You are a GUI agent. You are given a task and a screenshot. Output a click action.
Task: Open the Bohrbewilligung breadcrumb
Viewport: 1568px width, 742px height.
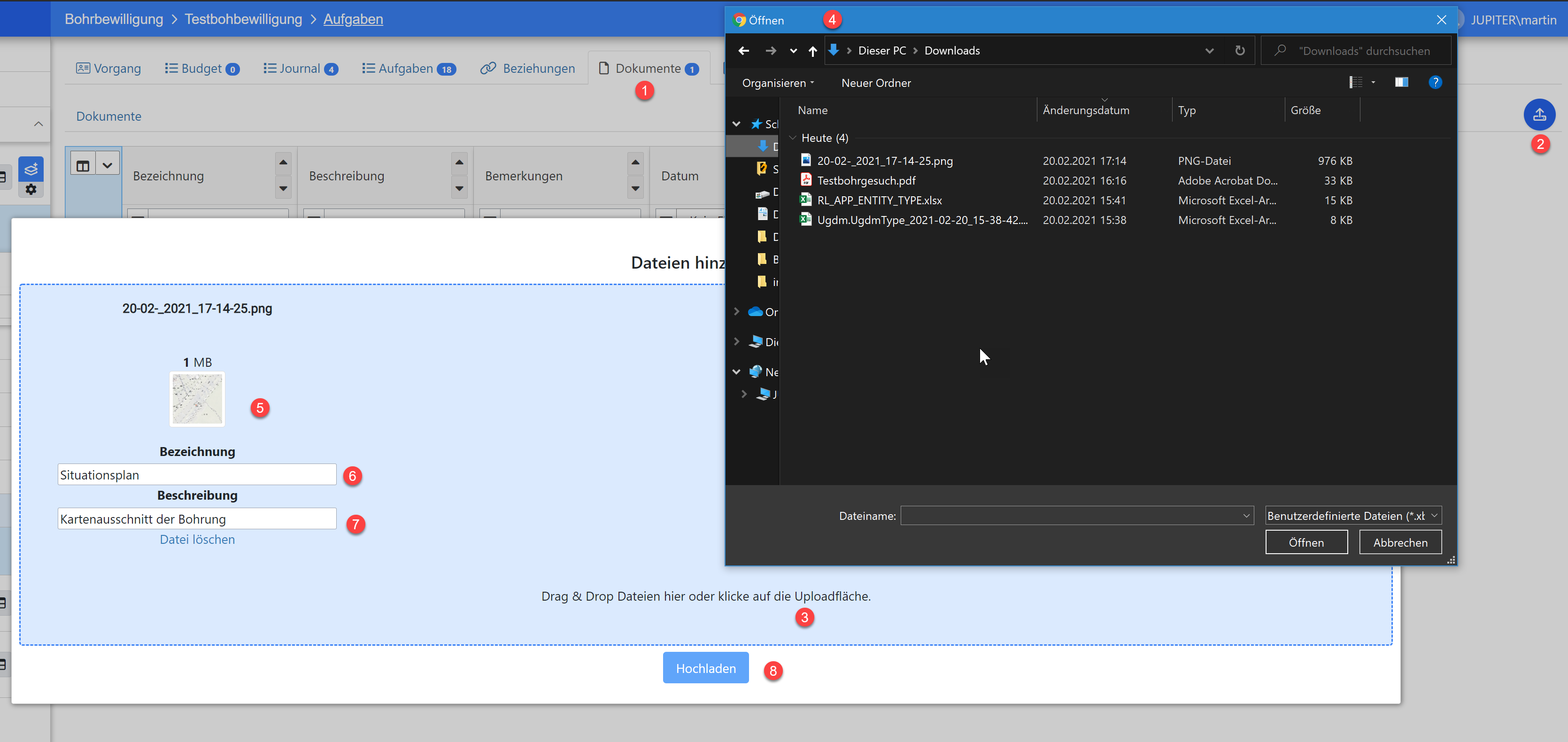tap(114, 19)
